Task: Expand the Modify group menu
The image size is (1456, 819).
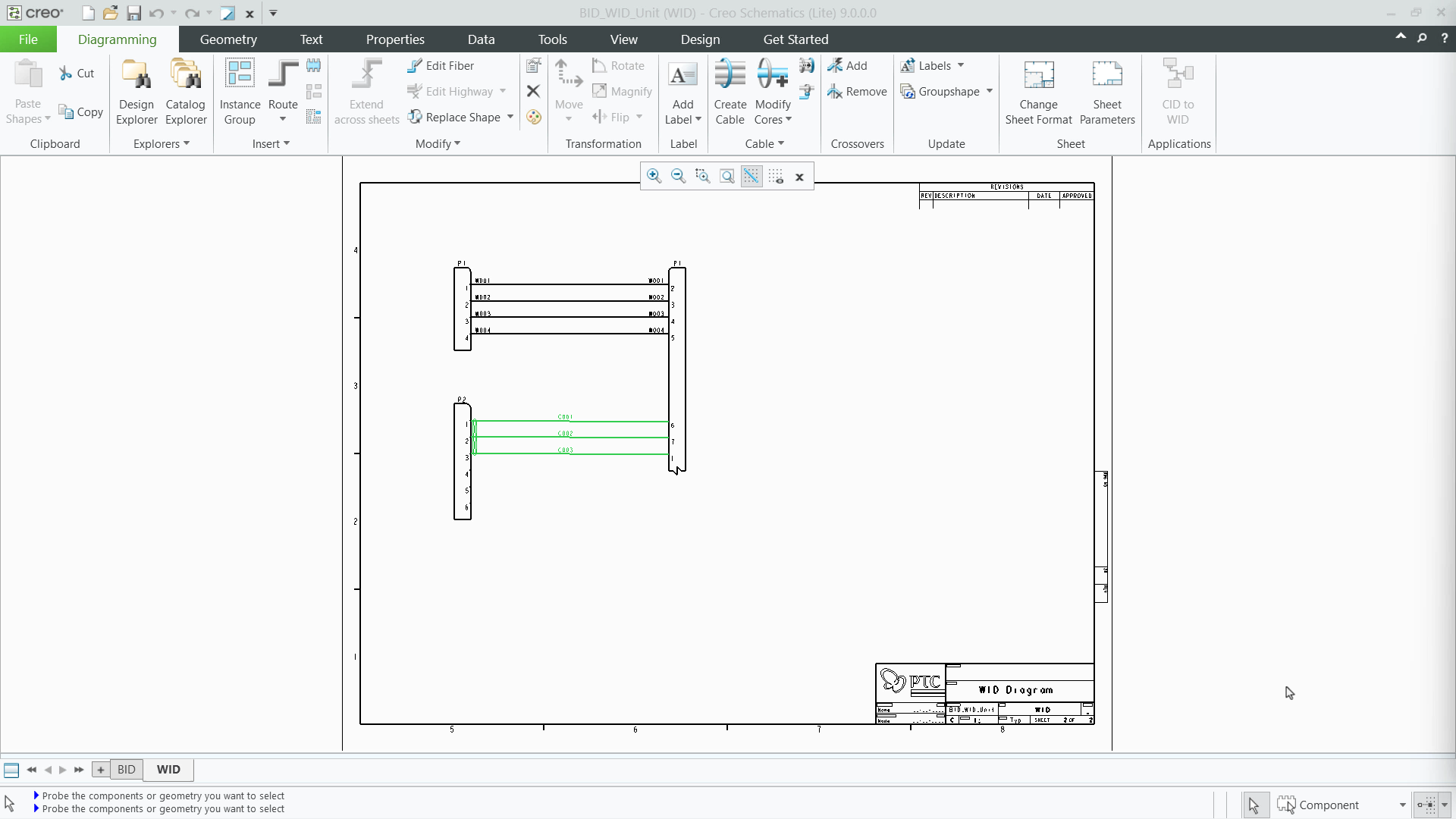Action: pyautogui.click(x=438, y=144)
